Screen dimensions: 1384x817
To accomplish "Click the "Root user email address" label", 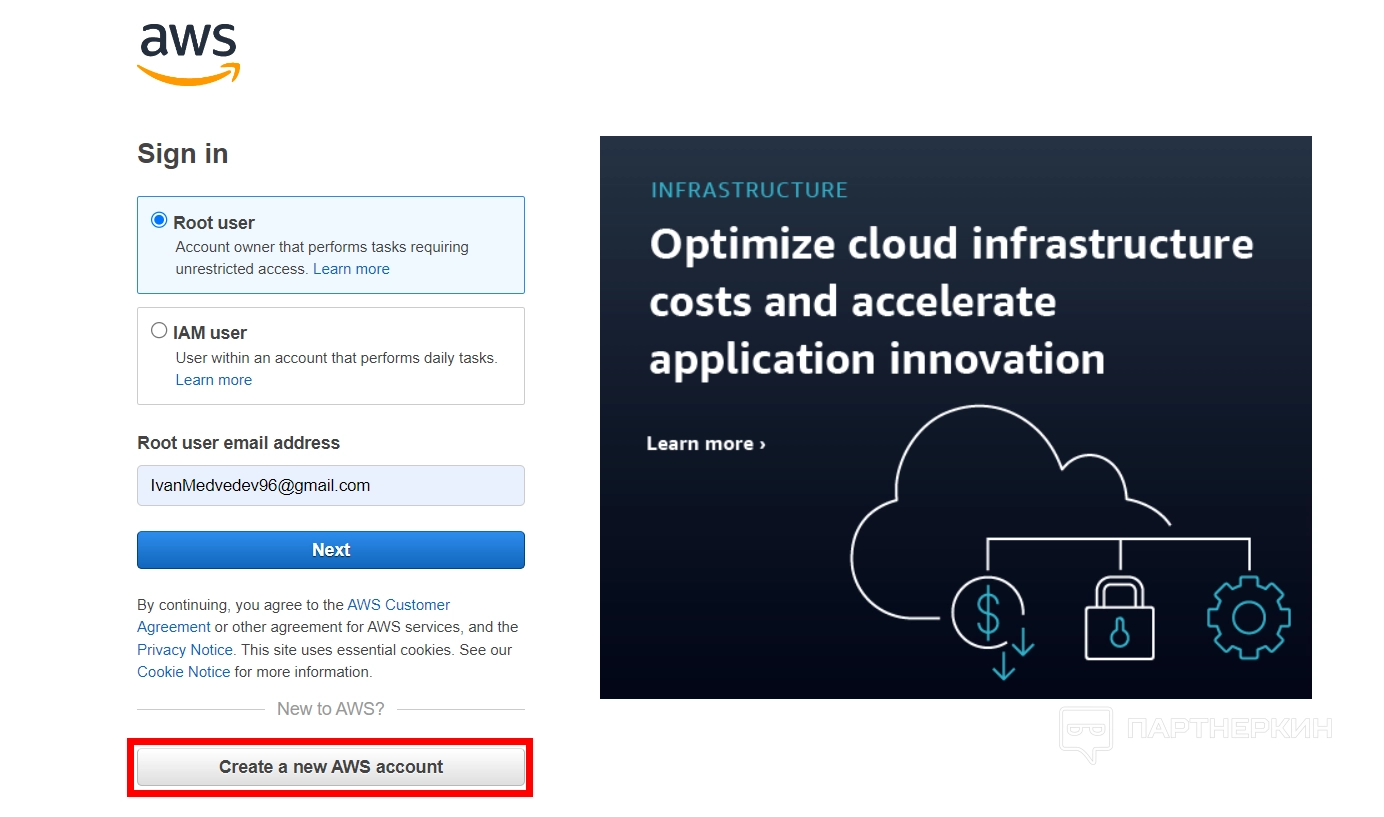I will [x=239, y=443].
